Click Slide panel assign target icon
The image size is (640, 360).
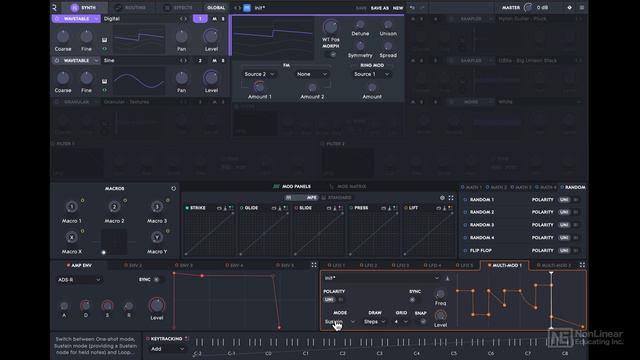340,208
